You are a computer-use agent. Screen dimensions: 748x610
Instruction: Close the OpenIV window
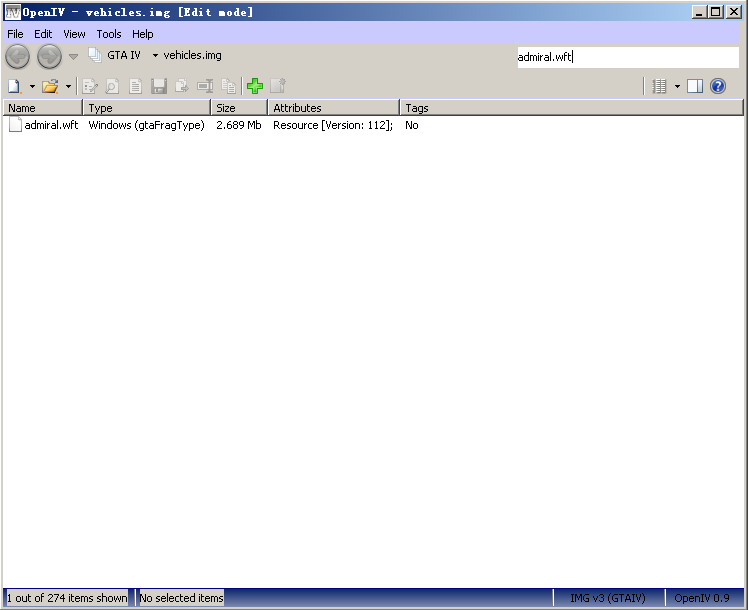click(x=734, y=12)
